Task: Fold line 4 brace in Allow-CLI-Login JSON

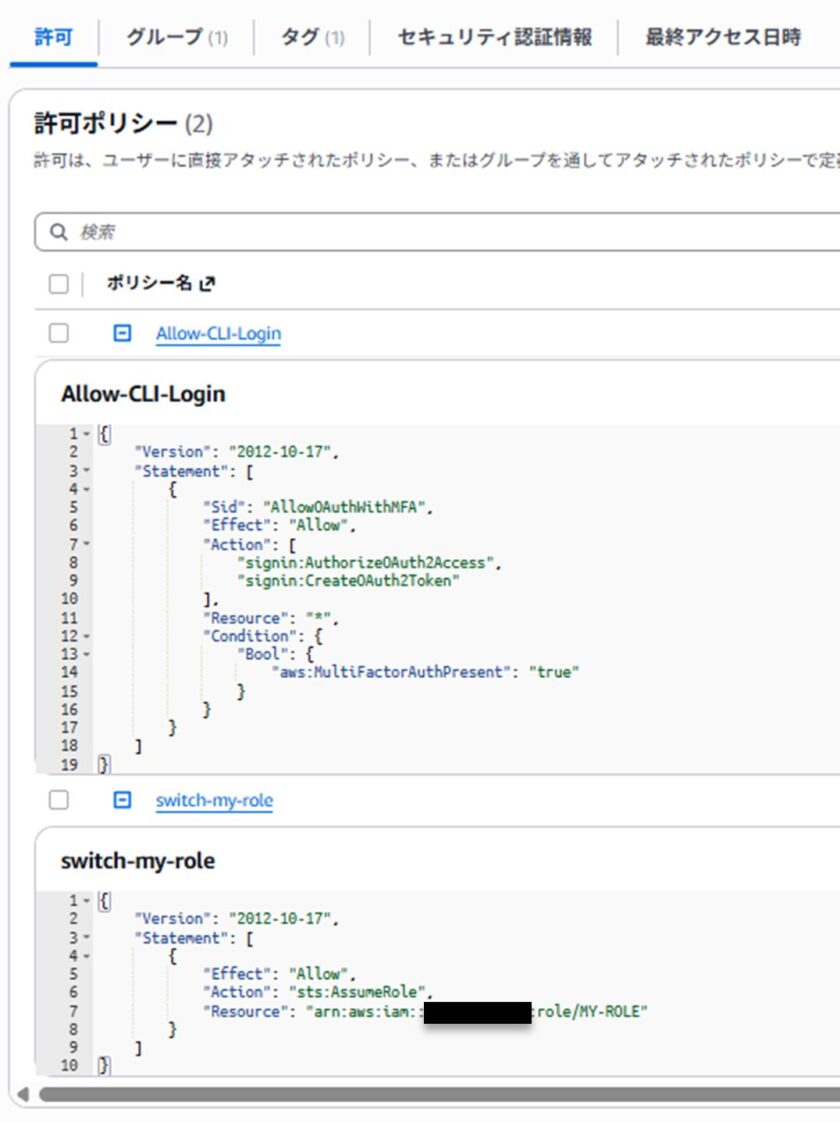Action: pos(87,489)
